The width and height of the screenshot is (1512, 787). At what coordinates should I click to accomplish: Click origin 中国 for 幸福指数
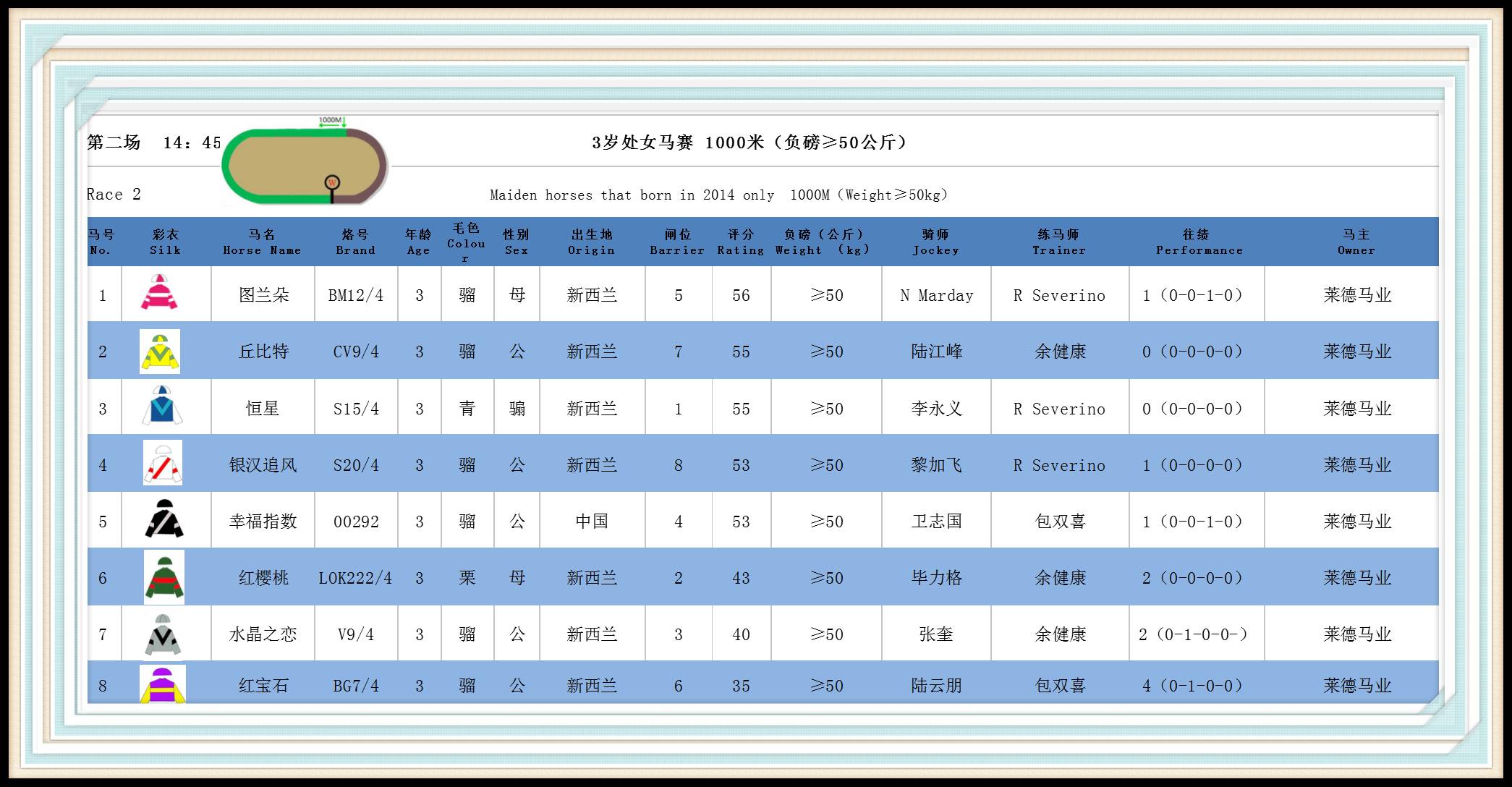tap(592, 522)
